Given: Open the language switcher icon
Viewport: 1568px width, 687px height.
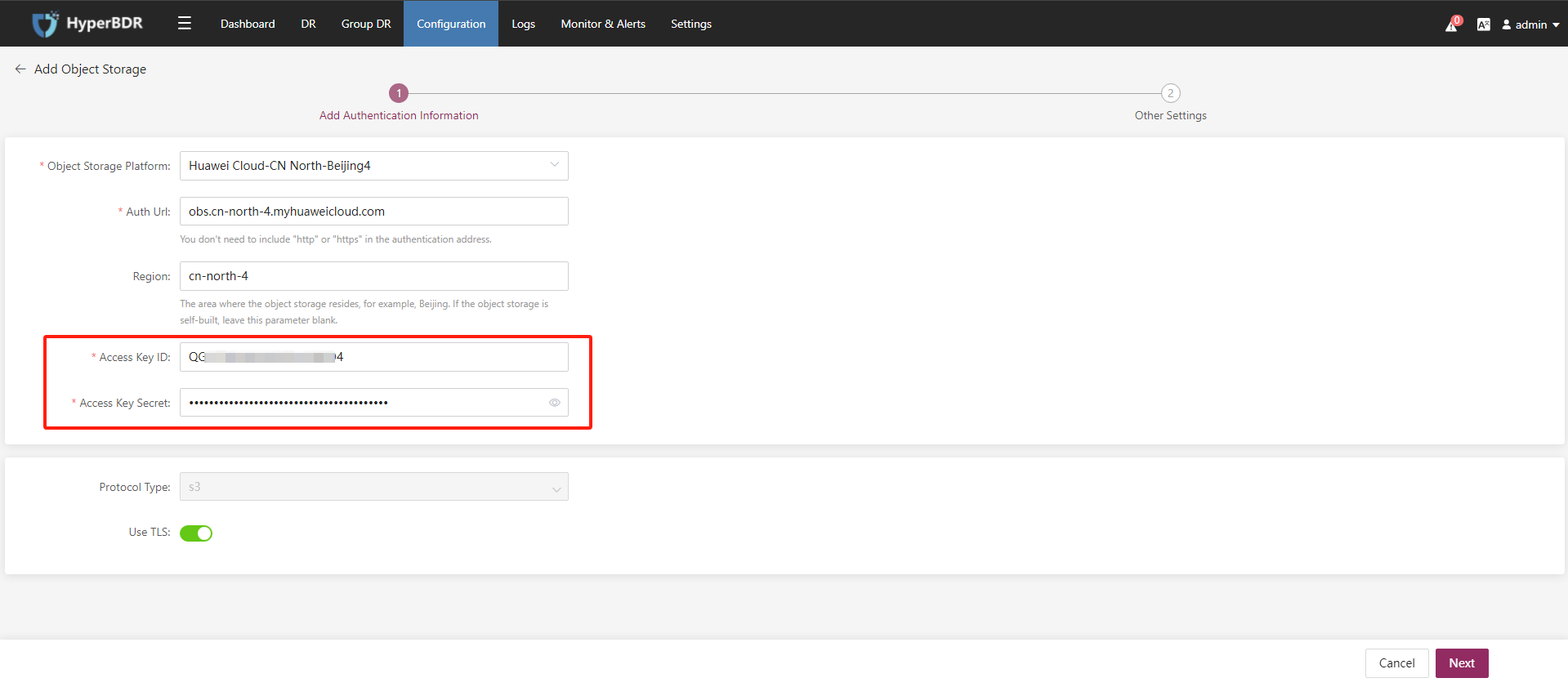Looking at the screenshot, I should pos(1484,25).
